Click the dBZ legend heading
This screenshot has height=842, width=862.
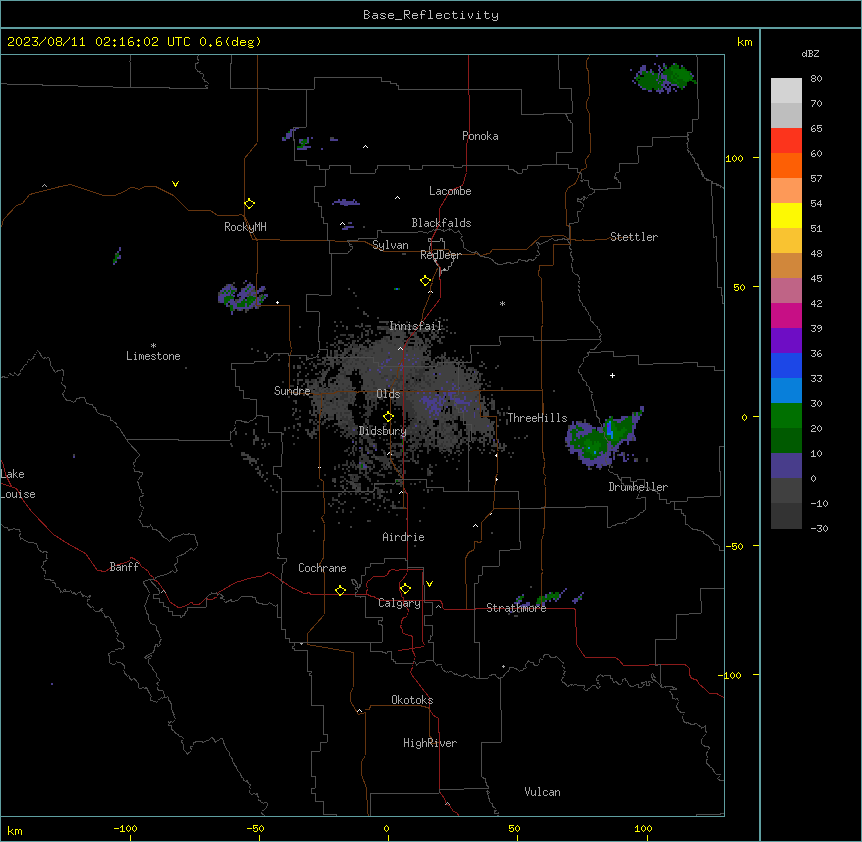coord(810,53)
